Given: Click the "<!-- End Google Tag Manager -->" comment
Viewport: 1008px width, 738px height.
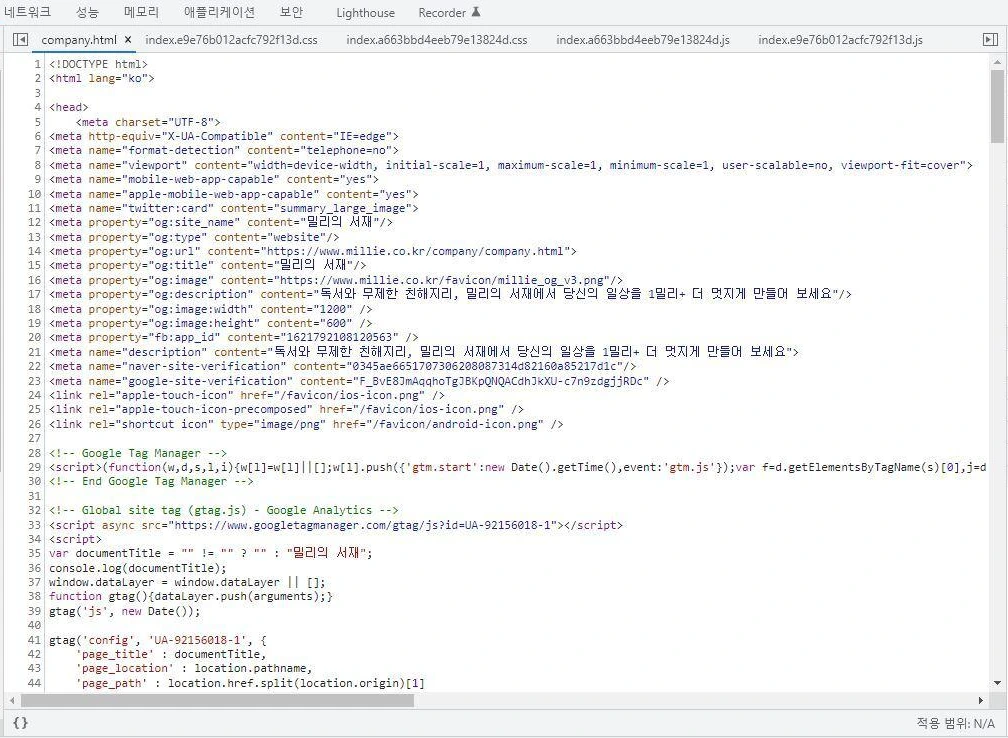Looking at the screenshot, I should click(151, 482).
